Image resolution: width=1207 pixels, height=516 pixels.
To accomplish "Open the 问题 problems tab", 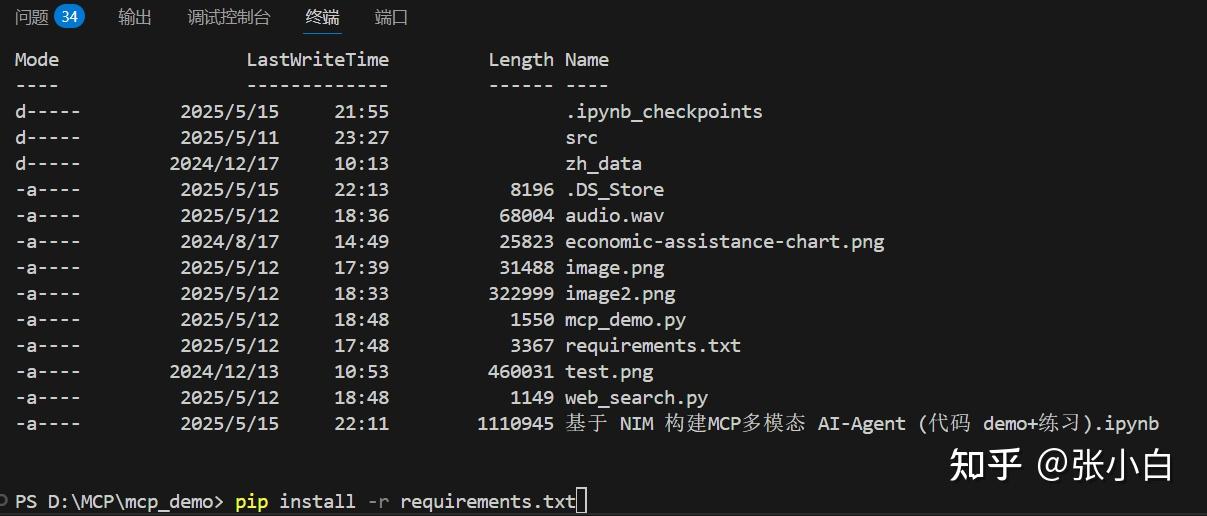I will [32, 17].
